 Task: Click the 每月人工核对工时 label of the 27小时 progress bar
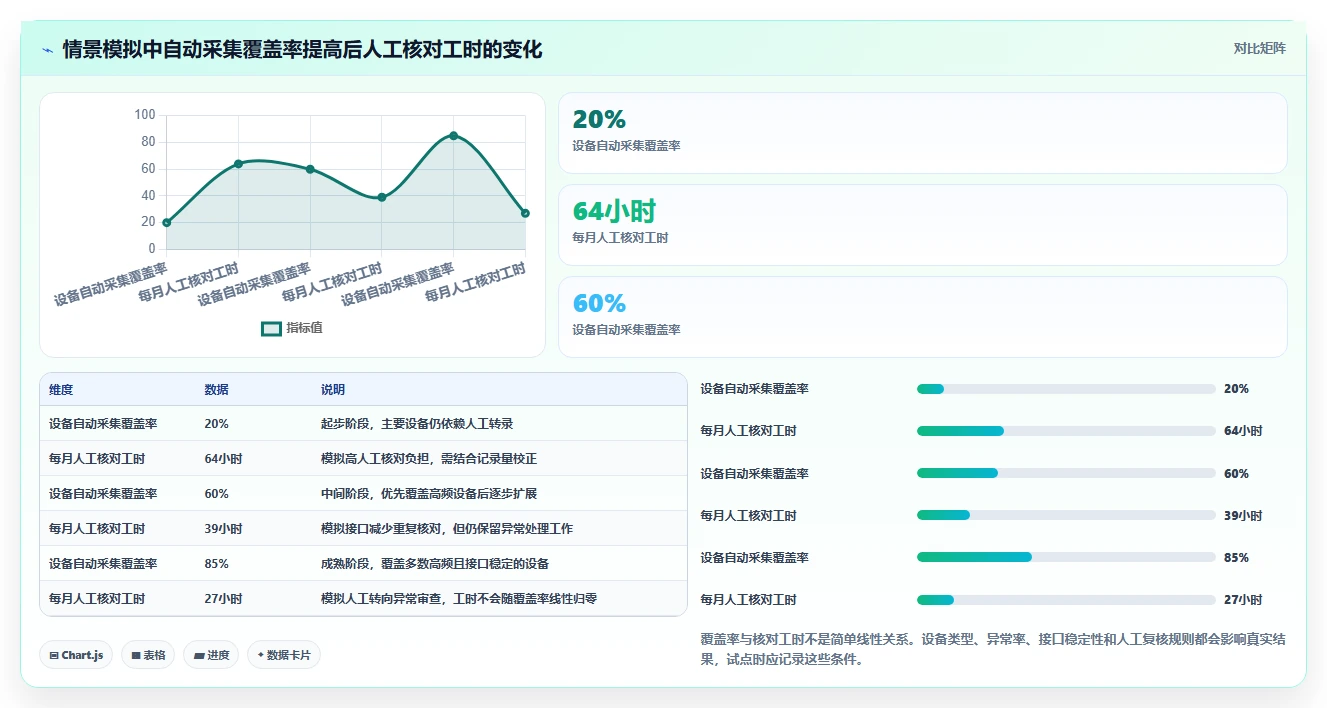point(749,600)
